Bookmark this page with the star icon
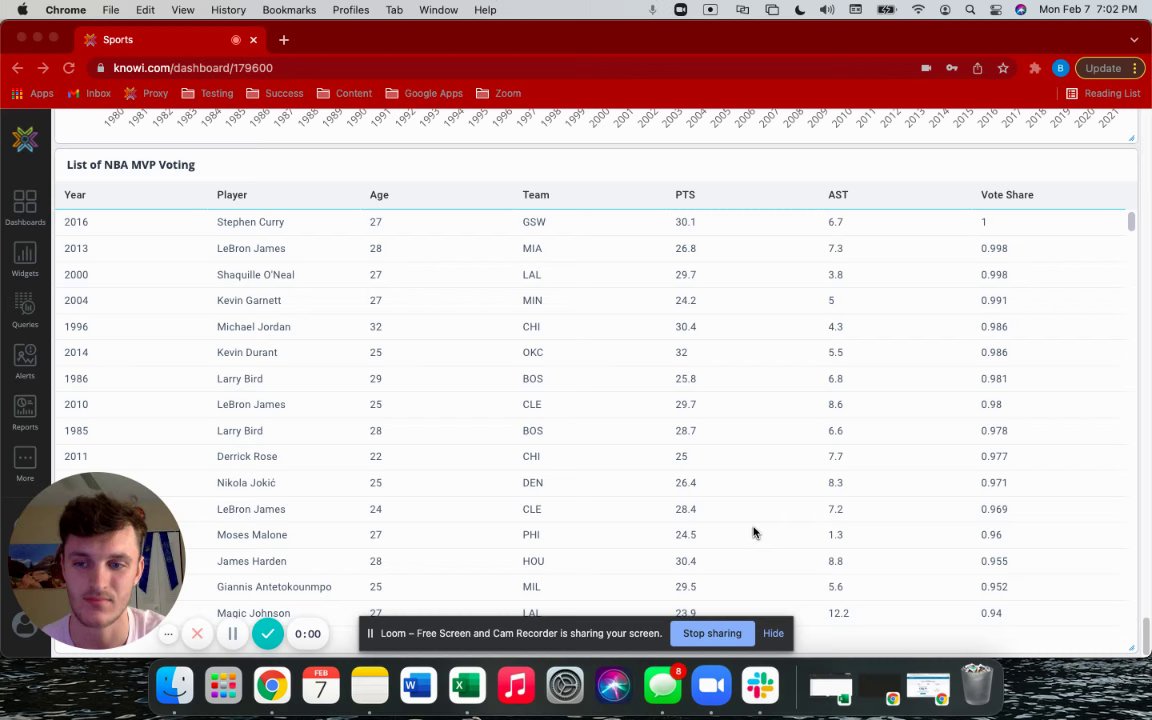This screenshot has width=1152, height=720. [x=1003, y=68]
